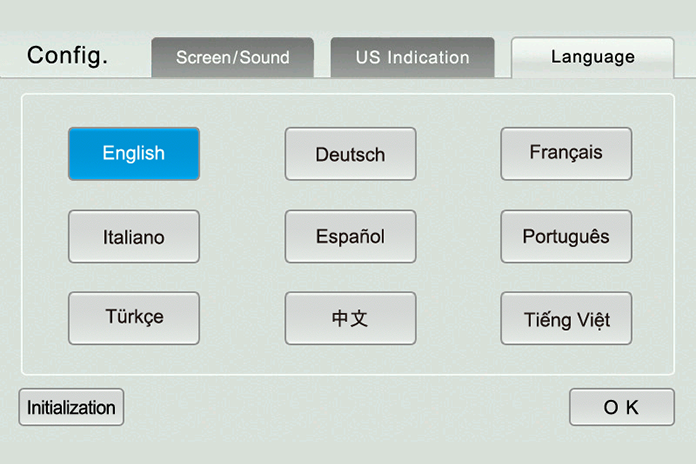Select Português as display language
This screenshot has height=464, width=696.
tap(566, 236)
